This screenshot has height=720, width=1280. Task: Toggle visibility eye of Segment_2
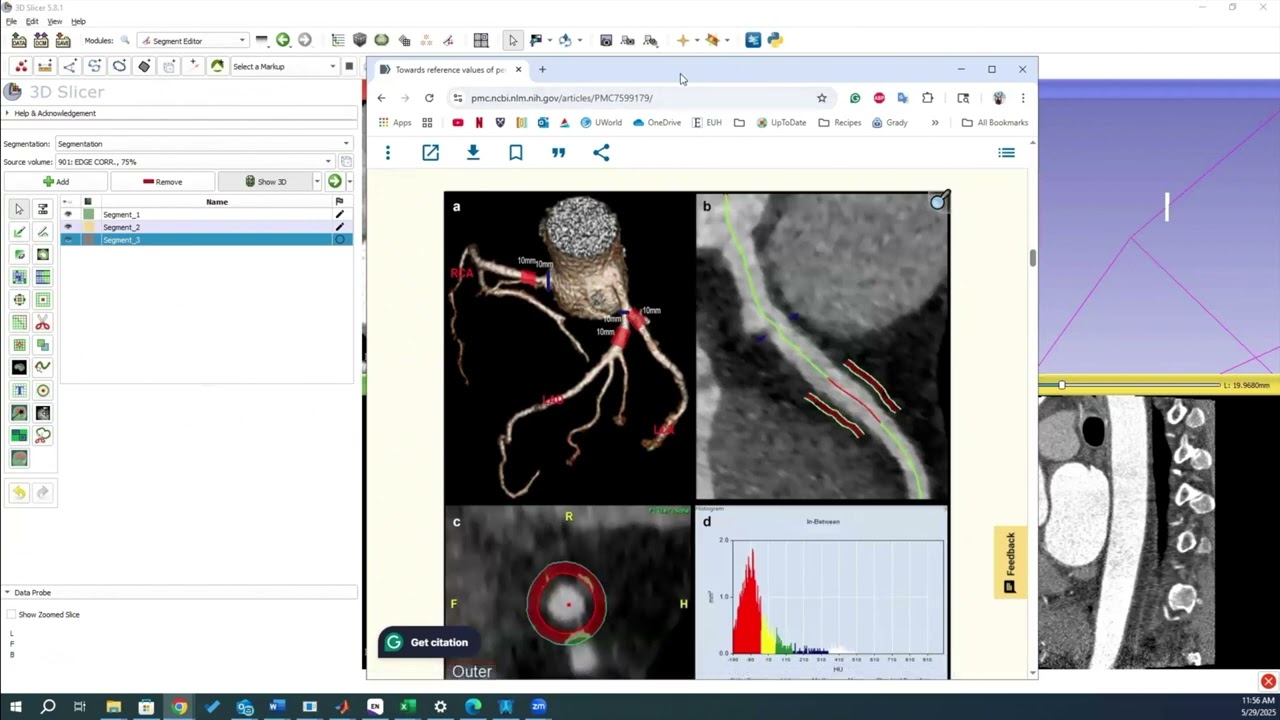68,227
